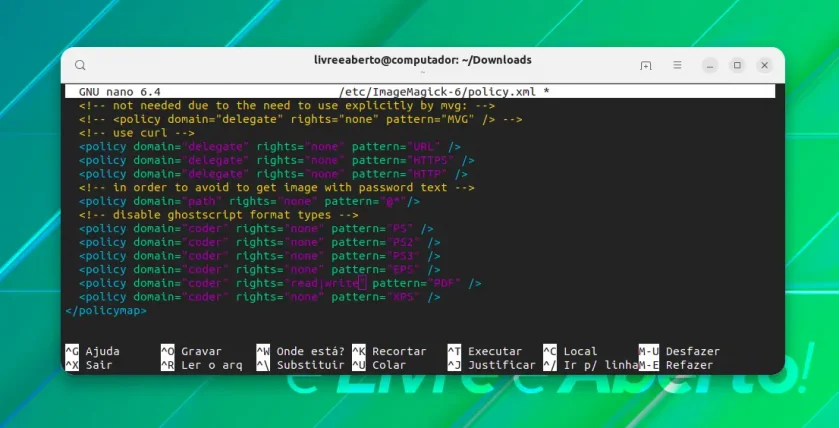Click the ^/ Ir p/ linha shortcut

click(x=590, y=365)
